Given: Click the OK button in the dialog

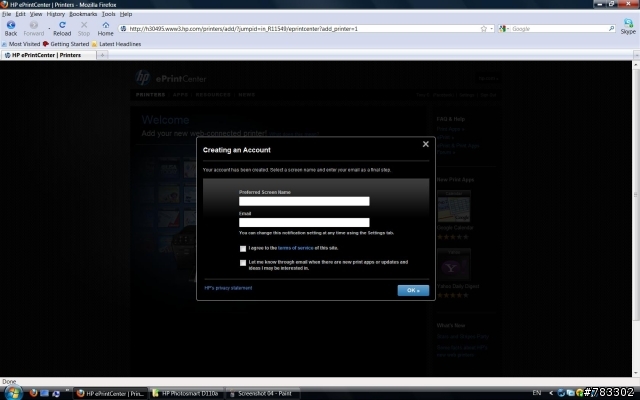Looking at the screenshot, I should coord(413,290).
